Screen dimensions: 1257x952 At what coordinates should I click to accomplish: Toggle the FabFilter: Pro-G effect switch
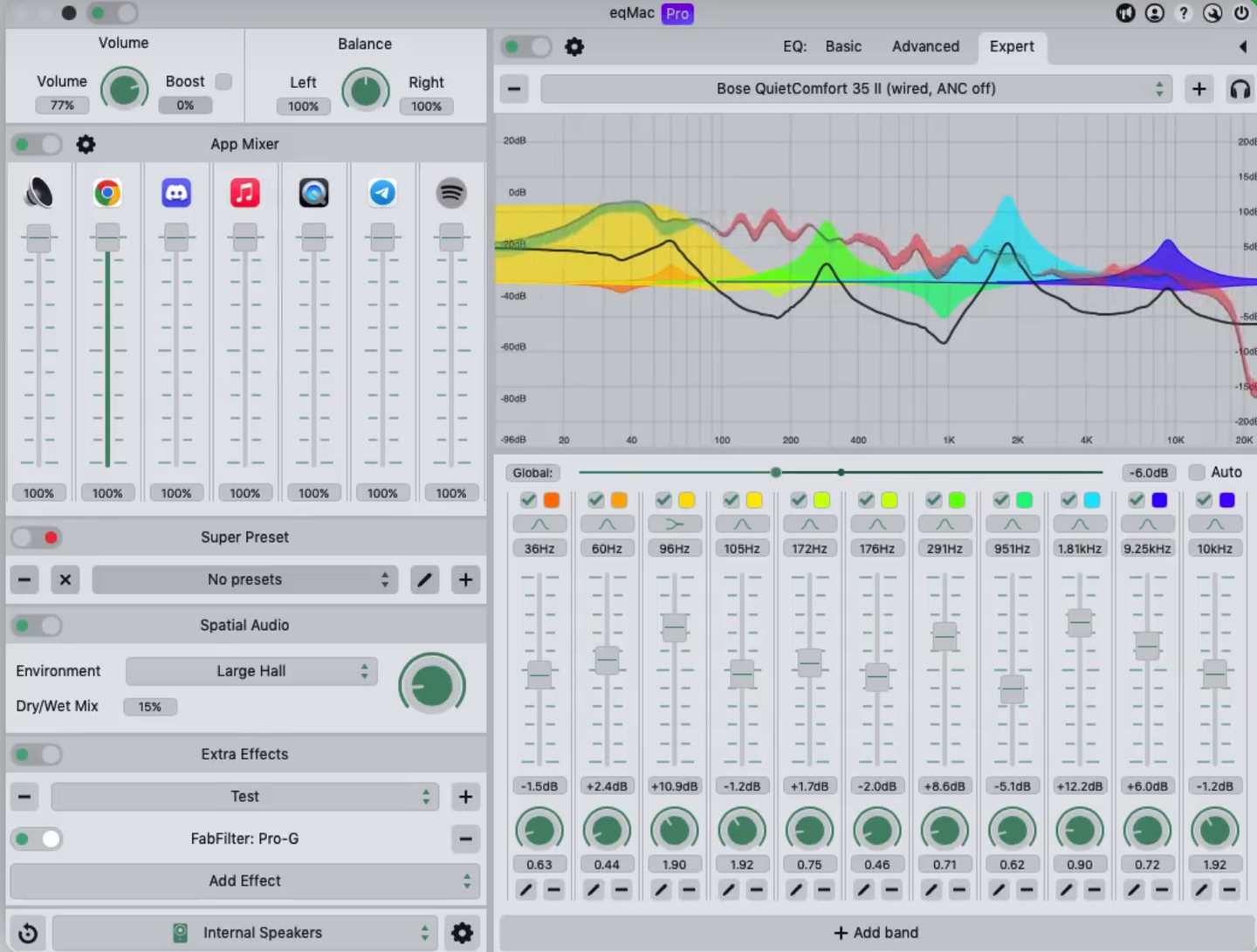pyautogui.click(x=37, y=839)
